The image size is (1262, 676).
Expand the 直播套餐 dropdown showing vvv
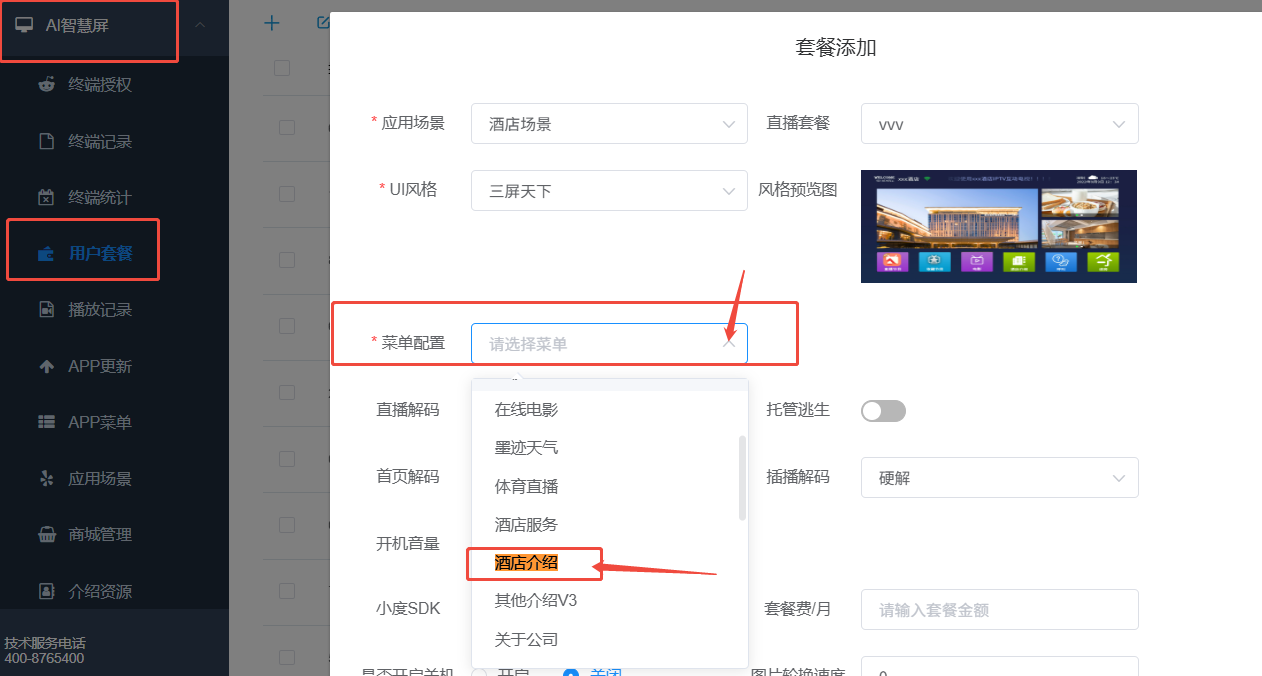[998, 124]
